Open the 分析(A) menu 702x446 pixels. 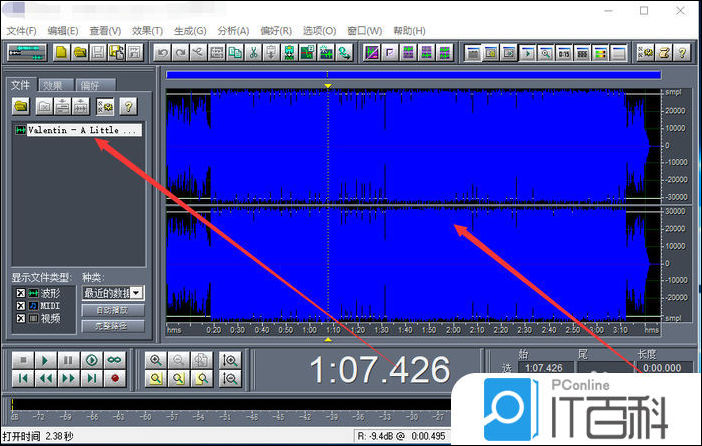click(233, 31)
